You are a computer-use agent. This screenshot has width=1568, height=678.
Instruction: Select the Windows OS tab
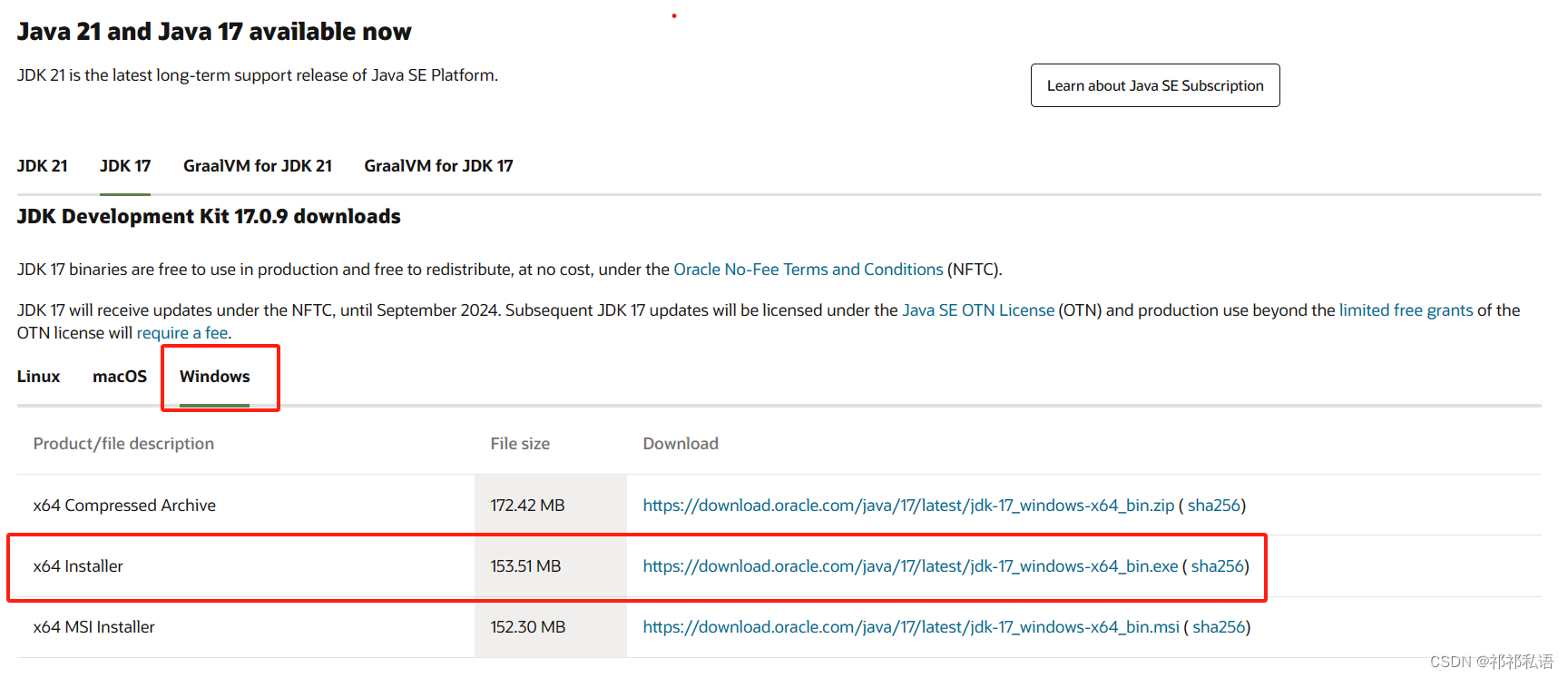[215, 377]
